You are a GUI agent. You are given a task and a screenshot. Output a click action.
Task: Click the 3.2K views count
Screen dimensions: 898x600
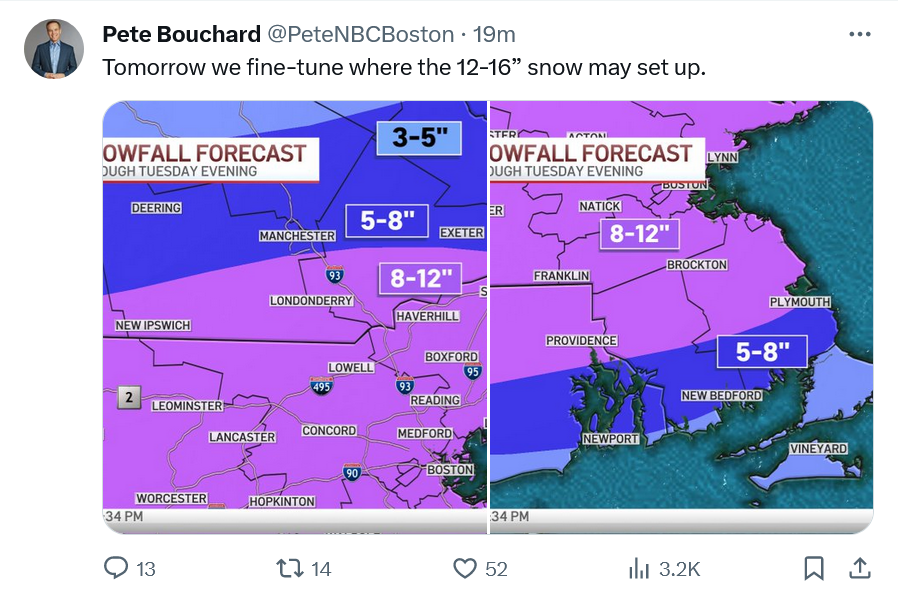point(679,569)
